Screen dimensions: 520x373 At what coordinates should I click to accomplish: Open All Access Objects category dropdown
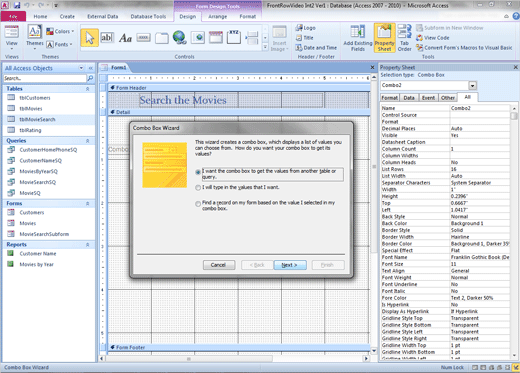tap(81, 68)
